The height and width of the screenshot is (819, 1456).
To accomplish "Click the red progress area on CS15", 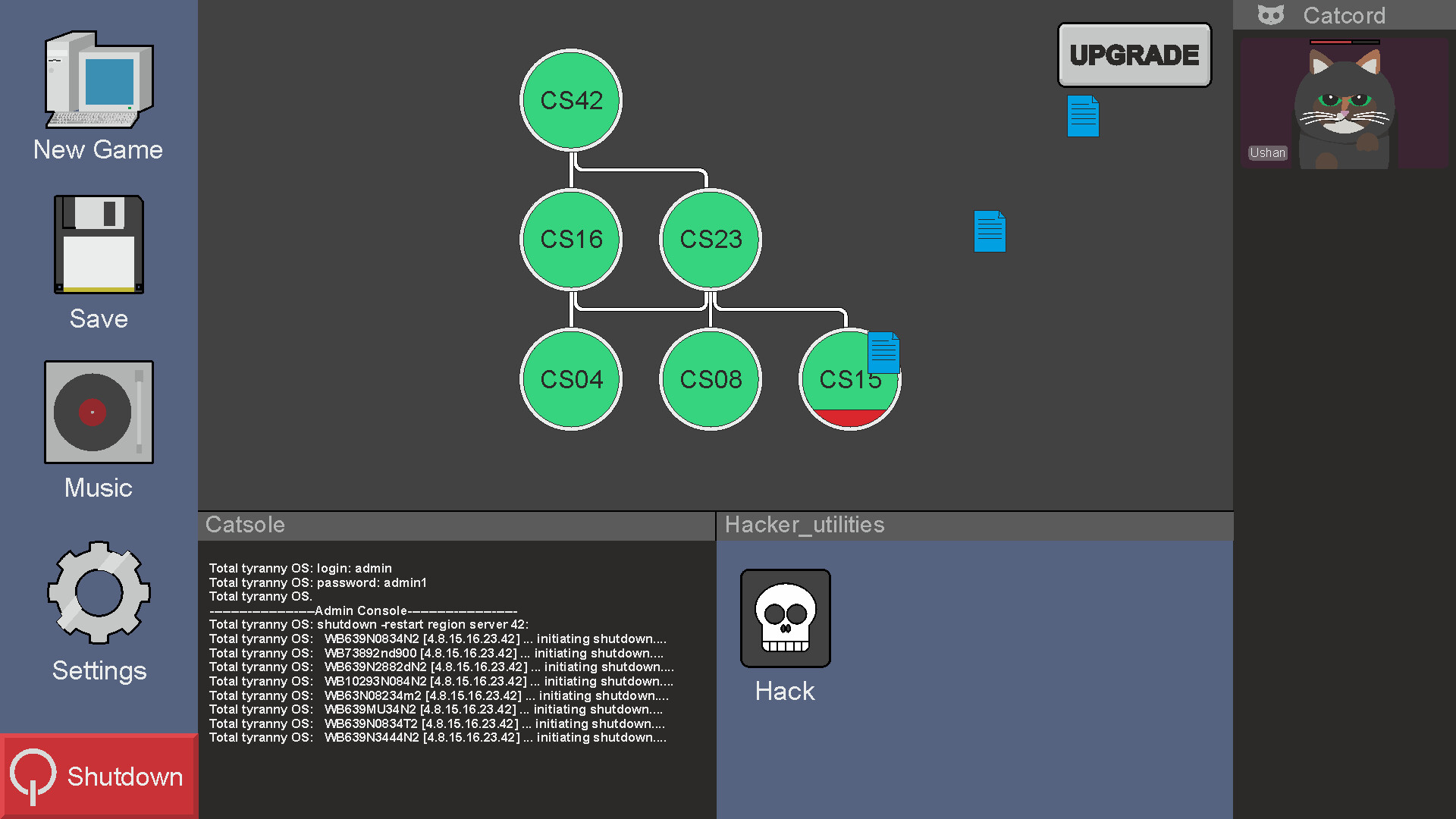I will pyautogui.click(x=849, y=418).
